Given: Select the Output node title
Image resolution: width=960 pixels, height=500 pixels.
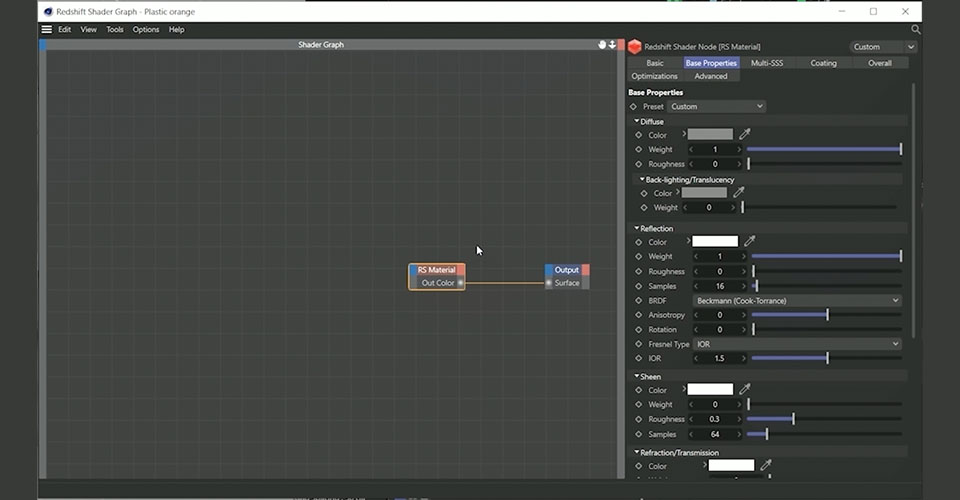Looking at the screenshot, I should 566,270.
